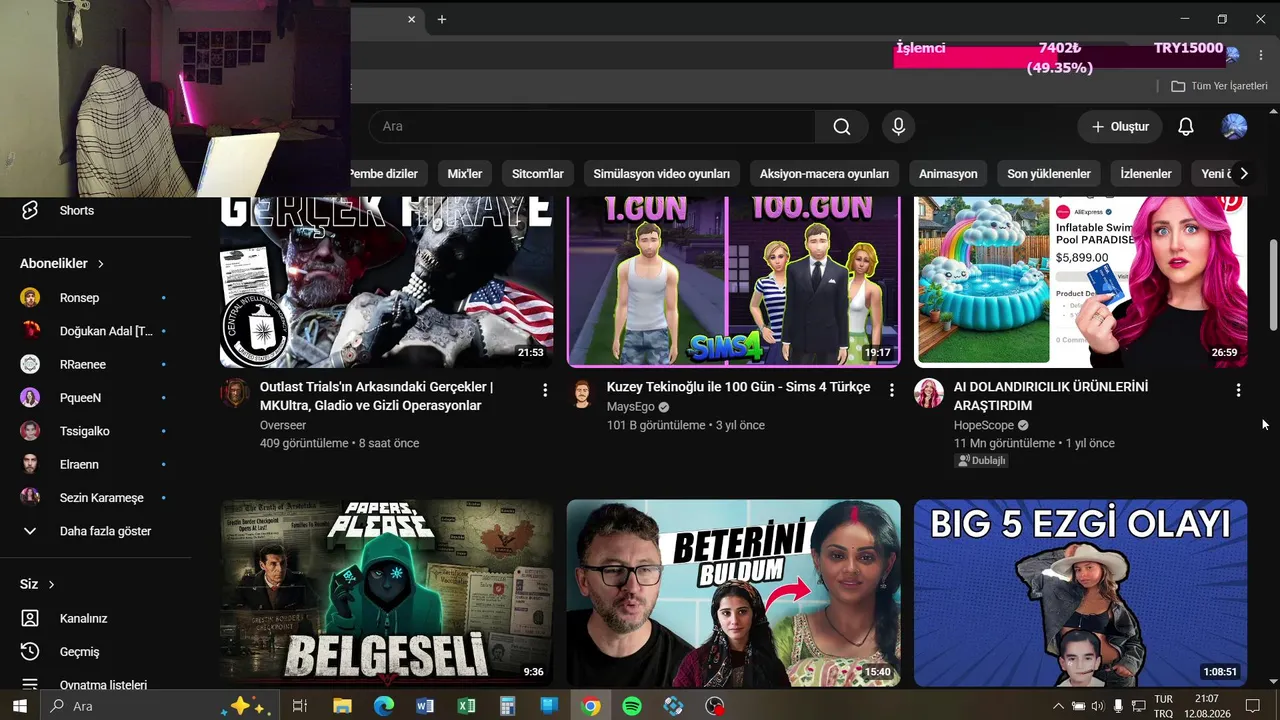Screen dimensions: 1280x720
Task: Click the page vertical scrollbar thumb
Action: click(x=1273, y=285)
